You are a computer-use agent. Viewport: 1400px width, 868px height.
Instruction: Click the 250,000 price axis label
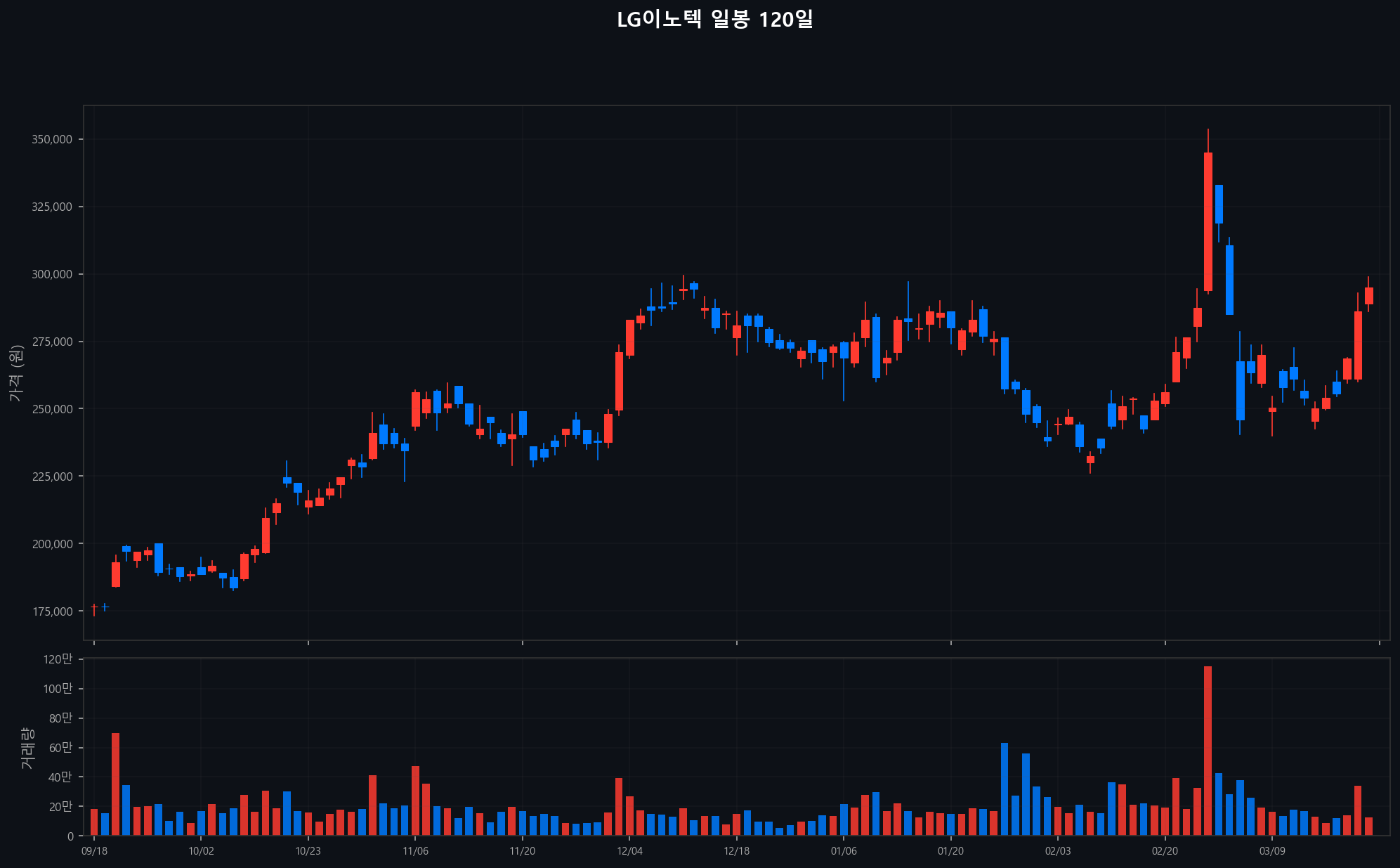[x=52, y=409]
